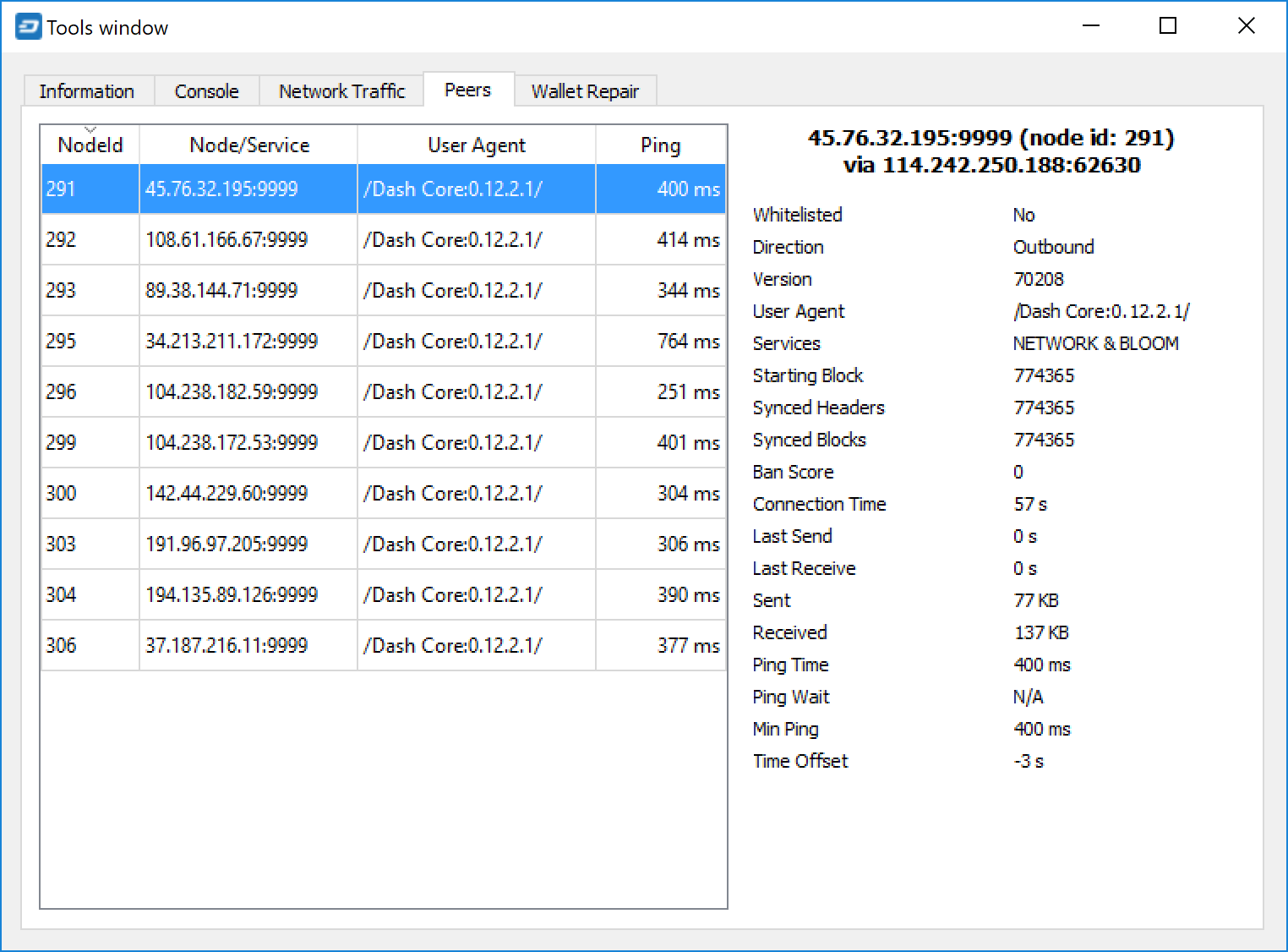Click the 764 ms ping value

pos(689,341)
